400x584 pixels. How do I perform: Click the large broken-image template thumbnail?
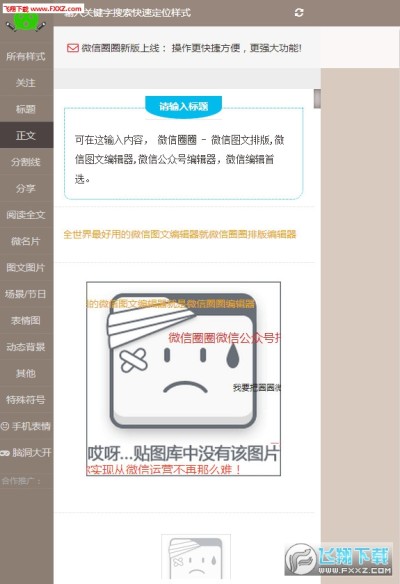click(x=183, y=378)
